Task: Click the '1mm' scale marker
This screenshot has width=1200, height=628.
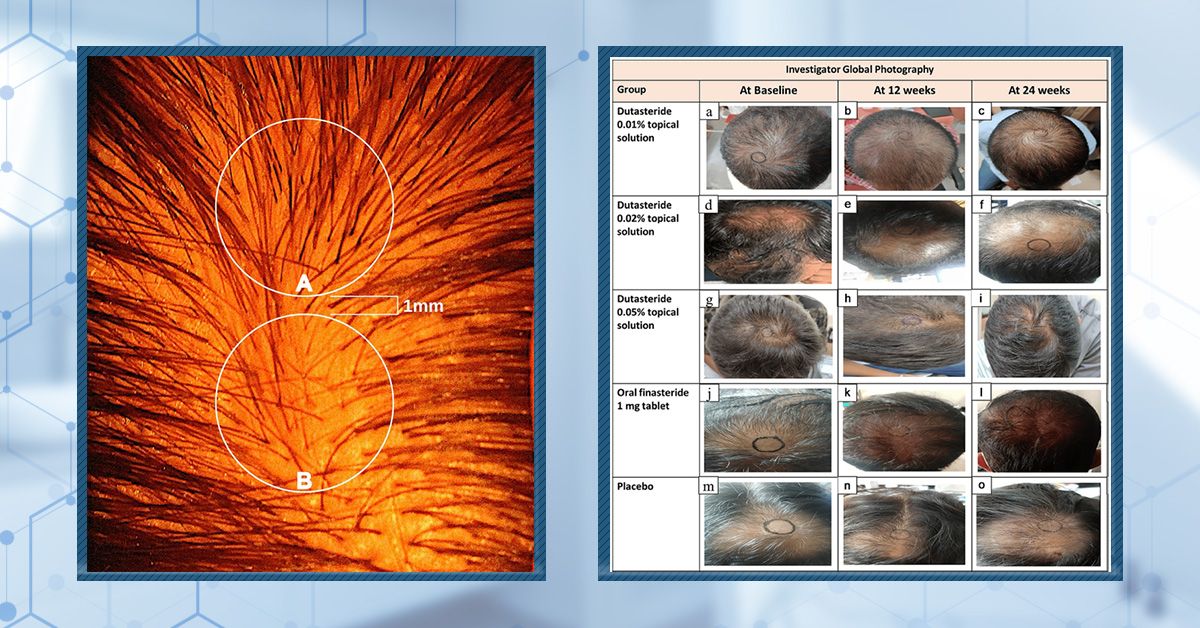Action: coord(422,306)
